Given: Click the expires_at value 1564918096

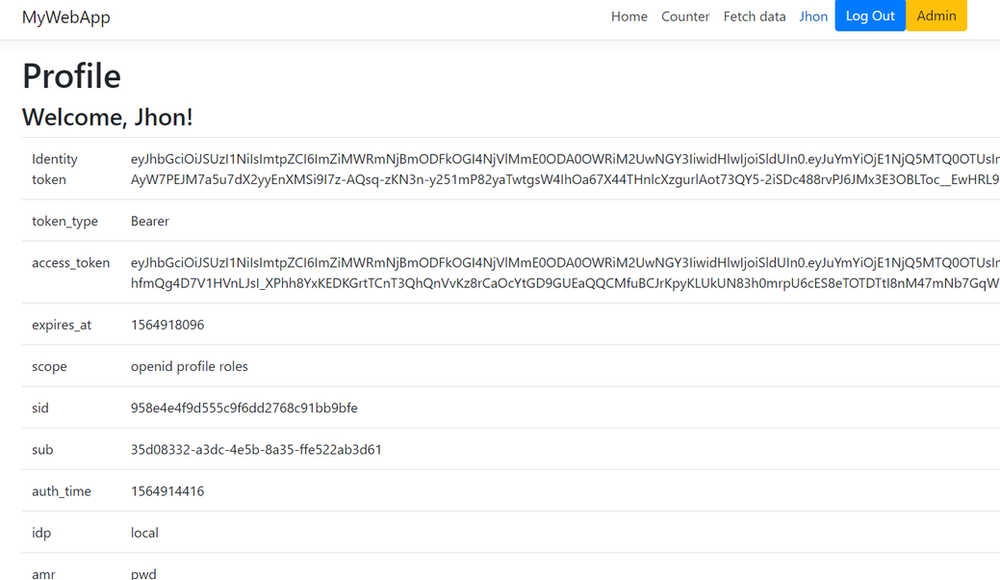Looking at the screenshot, I should pos(167,325).
